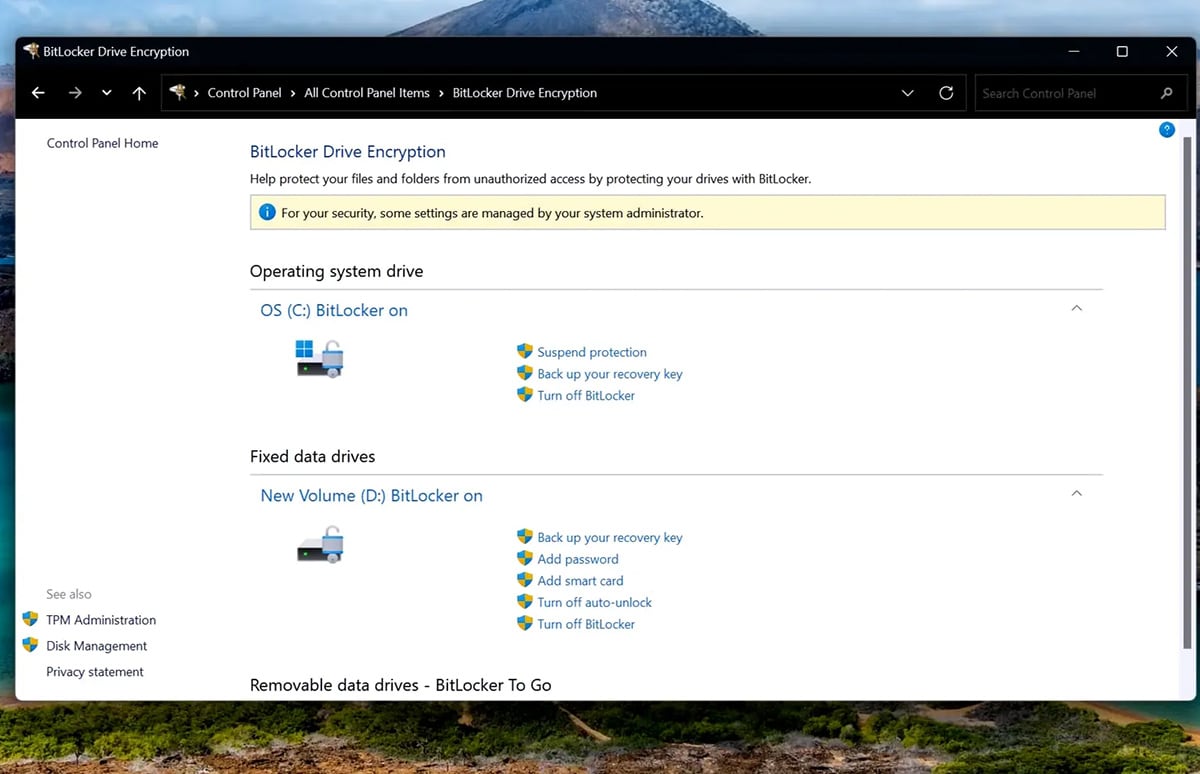The width and height of the screenshot is (1200, 774).
Task: Click the Search Control Panel field
Action: tap(1081, 93)
